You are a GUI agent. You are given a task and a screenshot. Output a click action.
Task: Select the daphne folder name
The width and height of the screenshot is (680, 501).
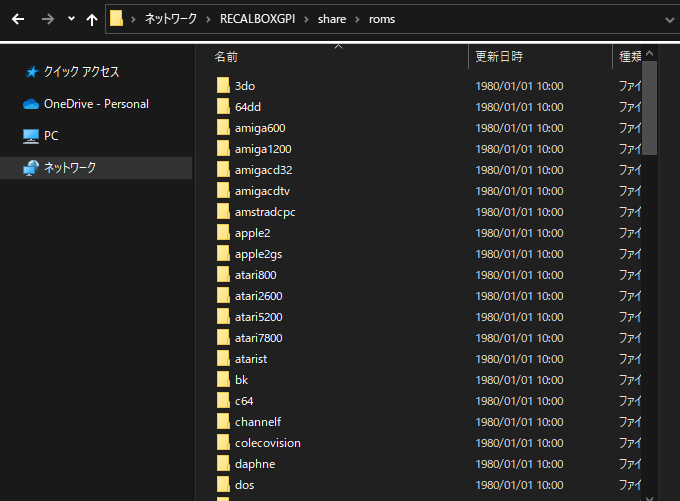(255, 464)
